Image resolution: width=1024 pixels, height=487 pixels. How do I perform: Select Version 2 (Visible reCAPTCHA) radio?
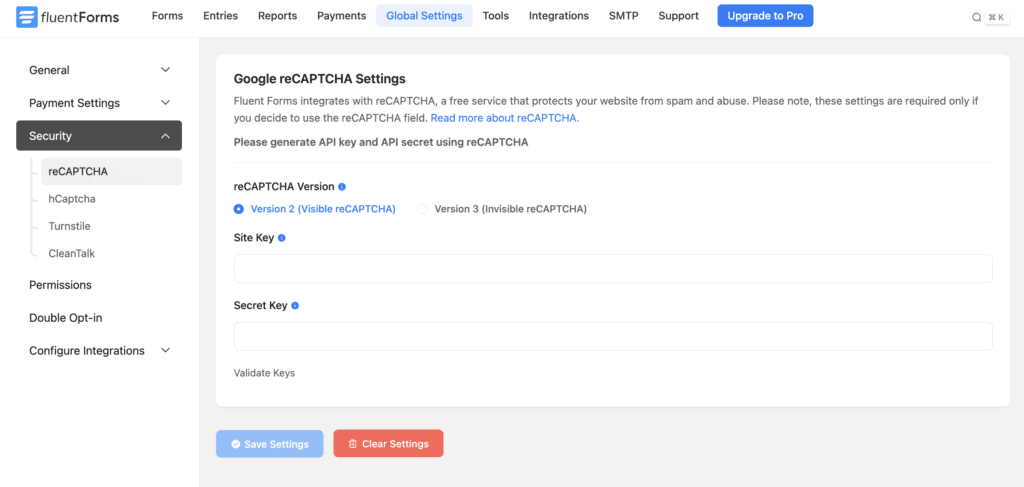coord(238,209)
